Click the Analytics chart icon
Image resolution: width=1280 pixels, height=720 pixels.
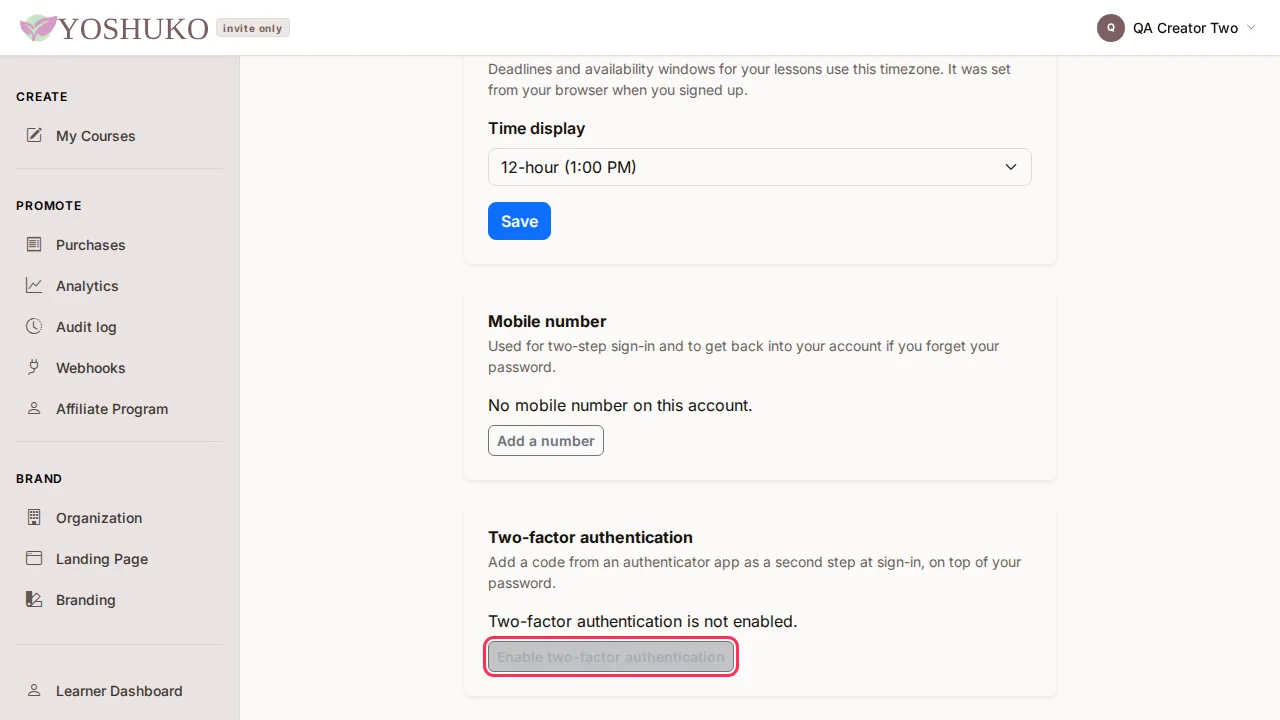coord(34,285)
